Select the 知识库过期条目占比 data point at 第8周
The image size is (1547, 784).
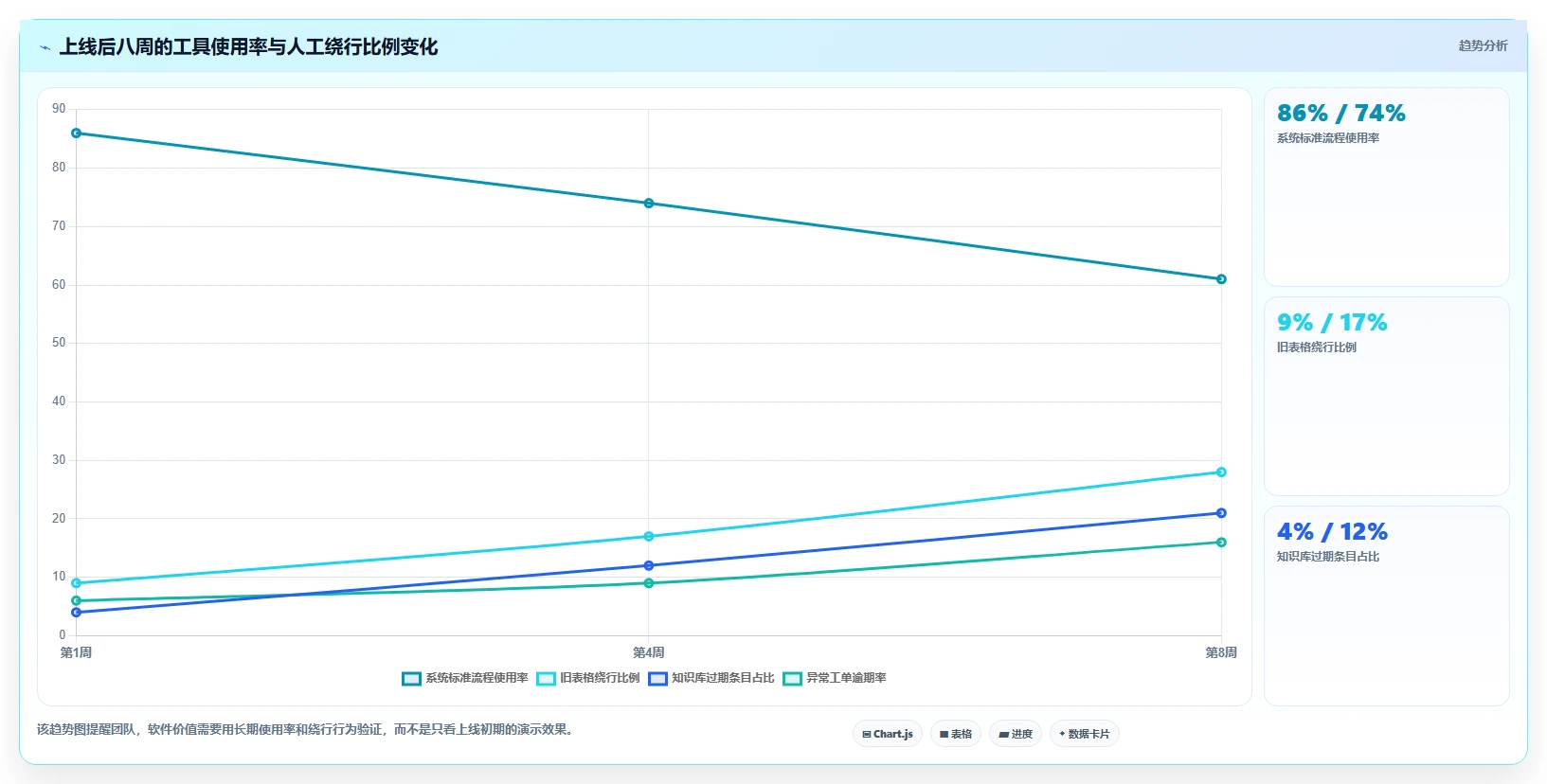(1221, 513)
